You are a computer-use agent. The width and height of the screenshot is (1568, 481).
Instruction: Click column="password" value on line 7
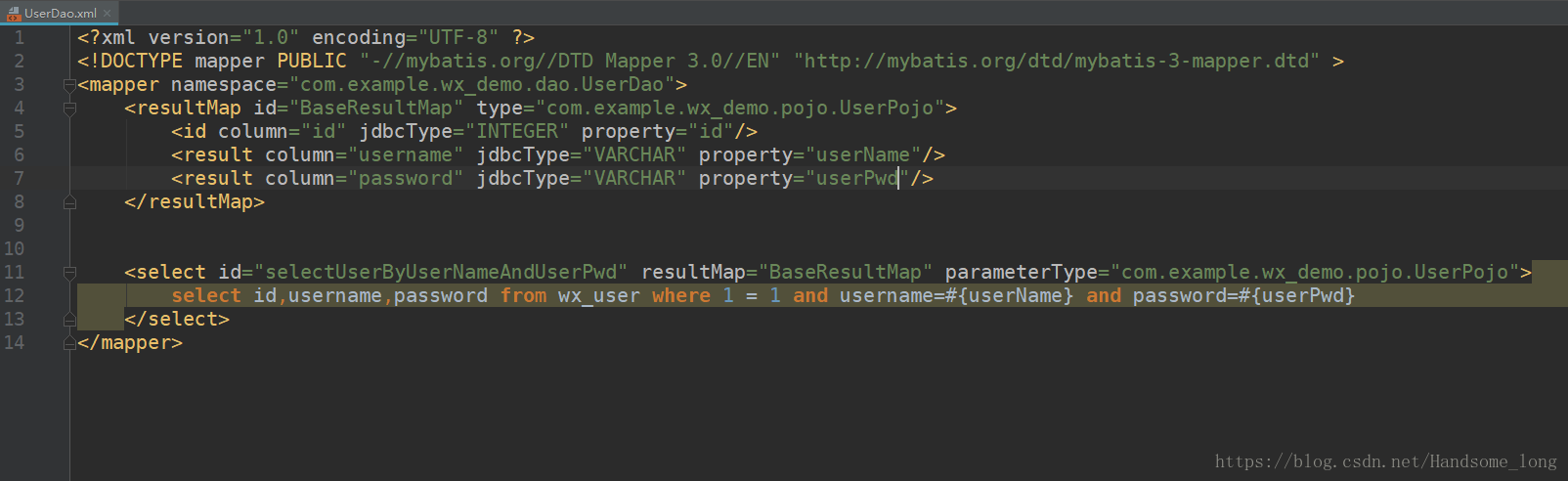(x=406, y=178)
